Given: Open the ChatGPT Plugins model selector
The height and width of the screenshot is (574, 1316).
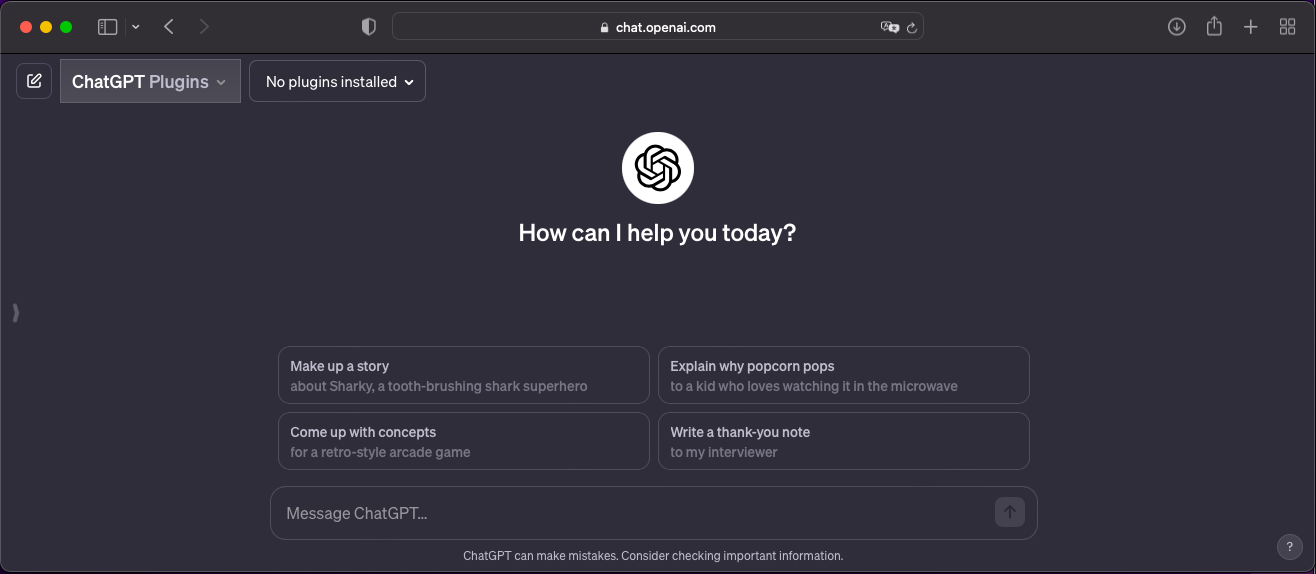Looking at the screenshot, I should [150, 81].
